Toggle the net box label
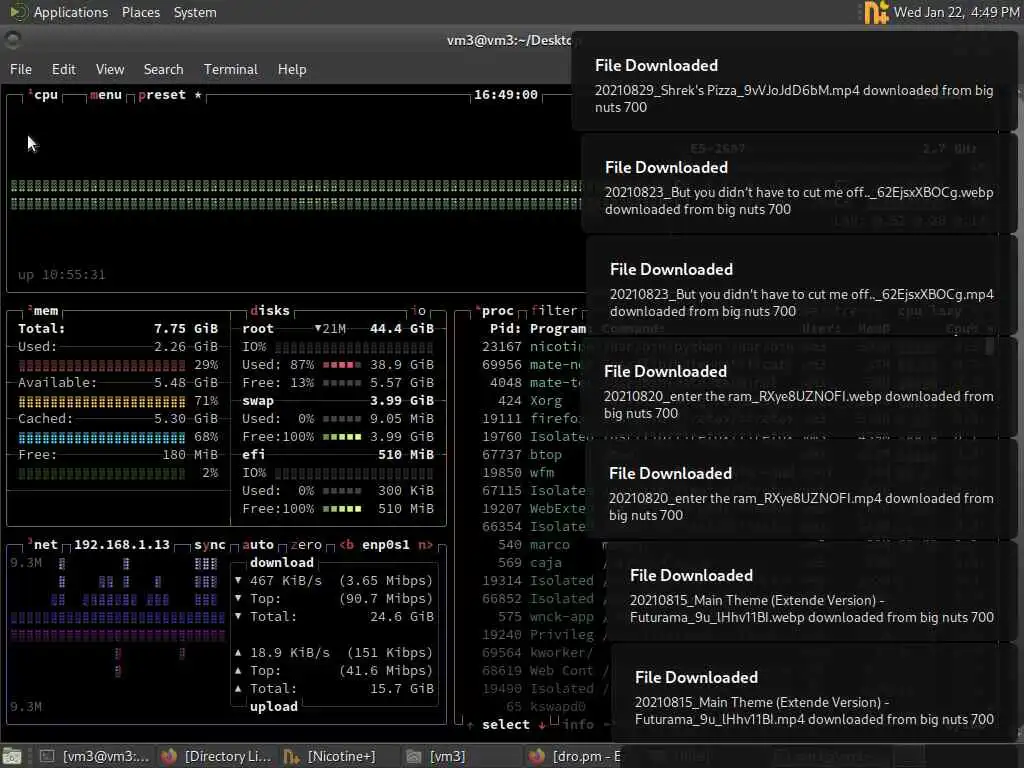Viewport: 1024px width, 768px height. pos(44,545)
